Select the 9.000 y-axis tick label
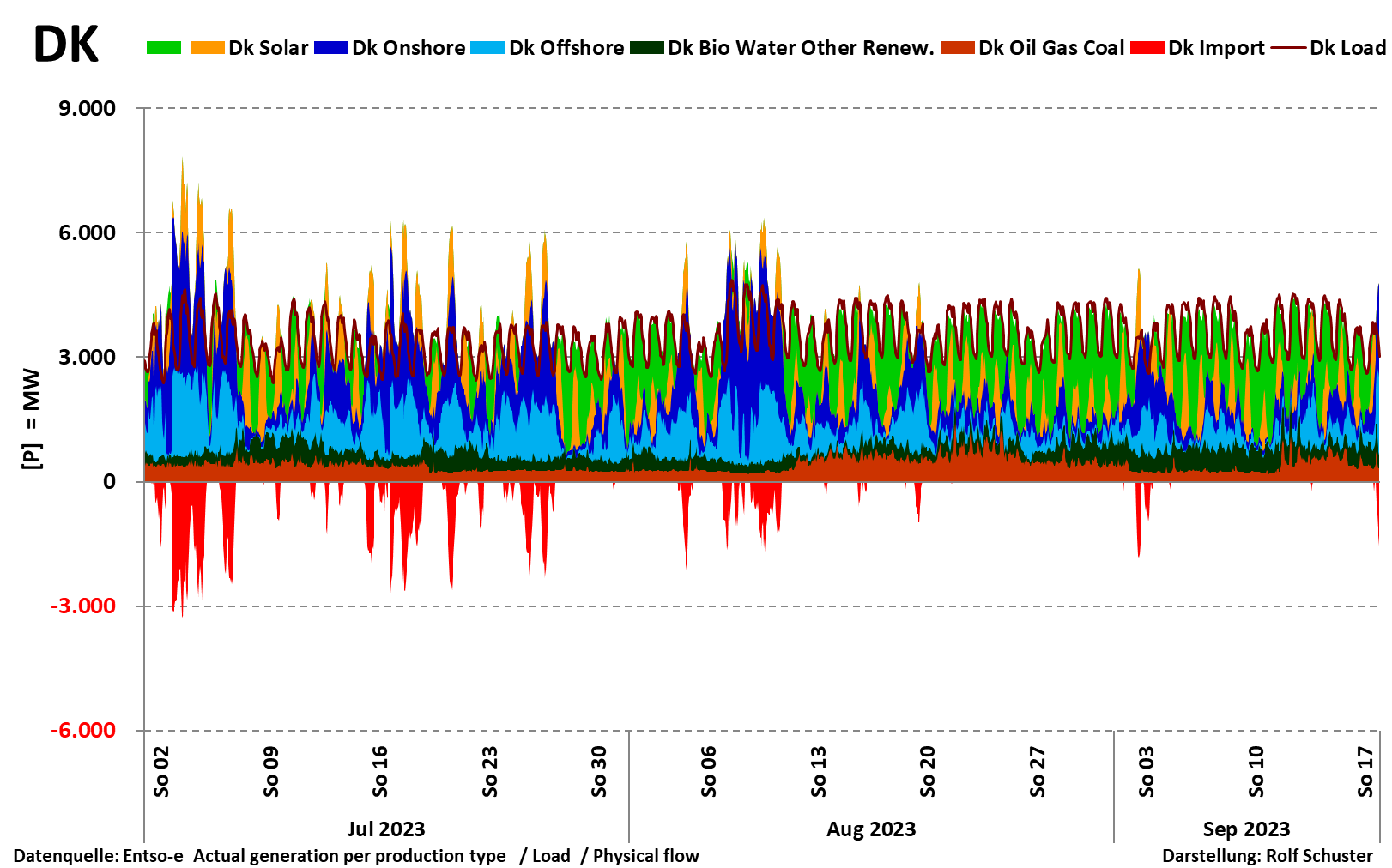This screenshot has height=868, width=1392. coord(87,108)
